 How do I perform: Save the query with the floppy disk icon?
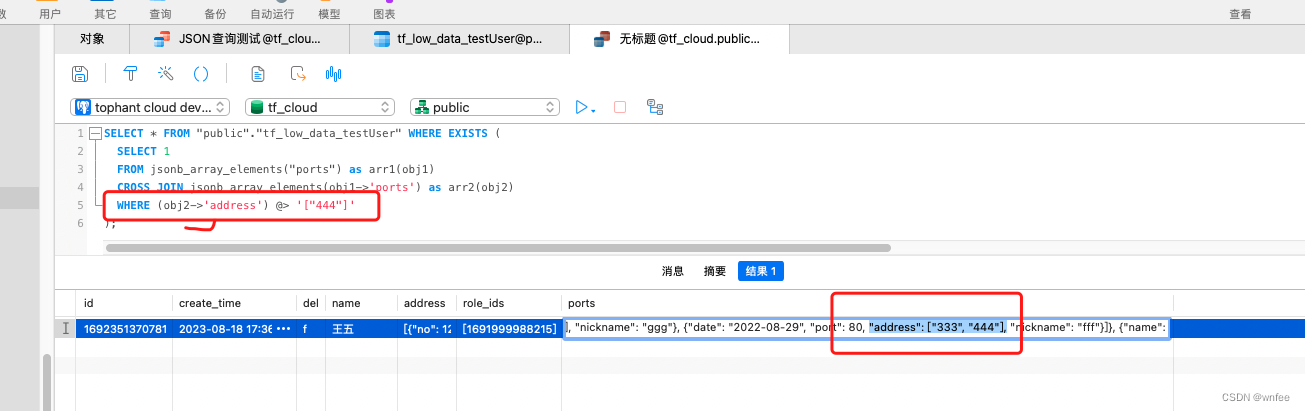click(80, 73)
